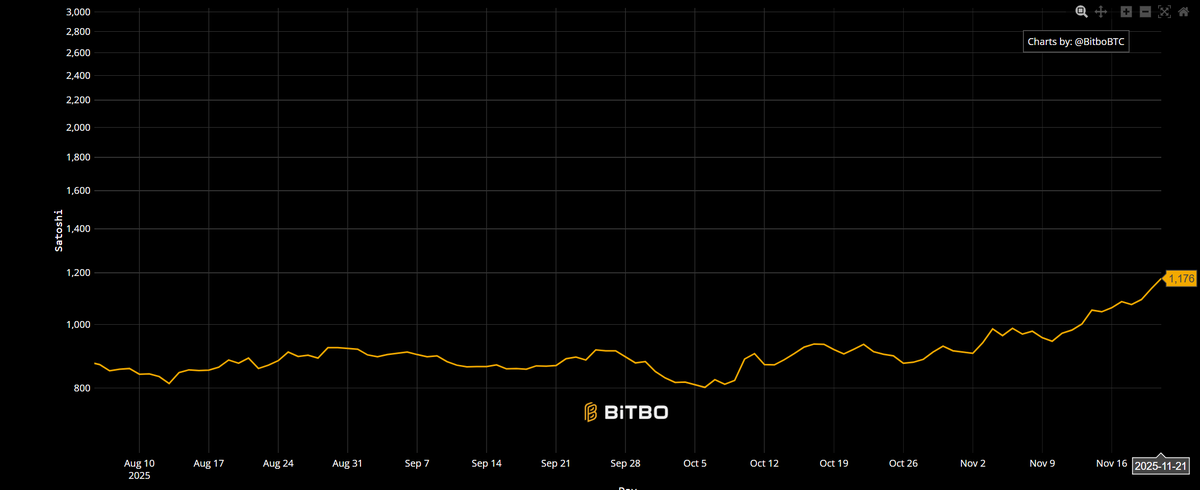Click the 'Sep 21' x-axis label
The height and width of the screenshot is (490, 1200).
click(556, 464)
